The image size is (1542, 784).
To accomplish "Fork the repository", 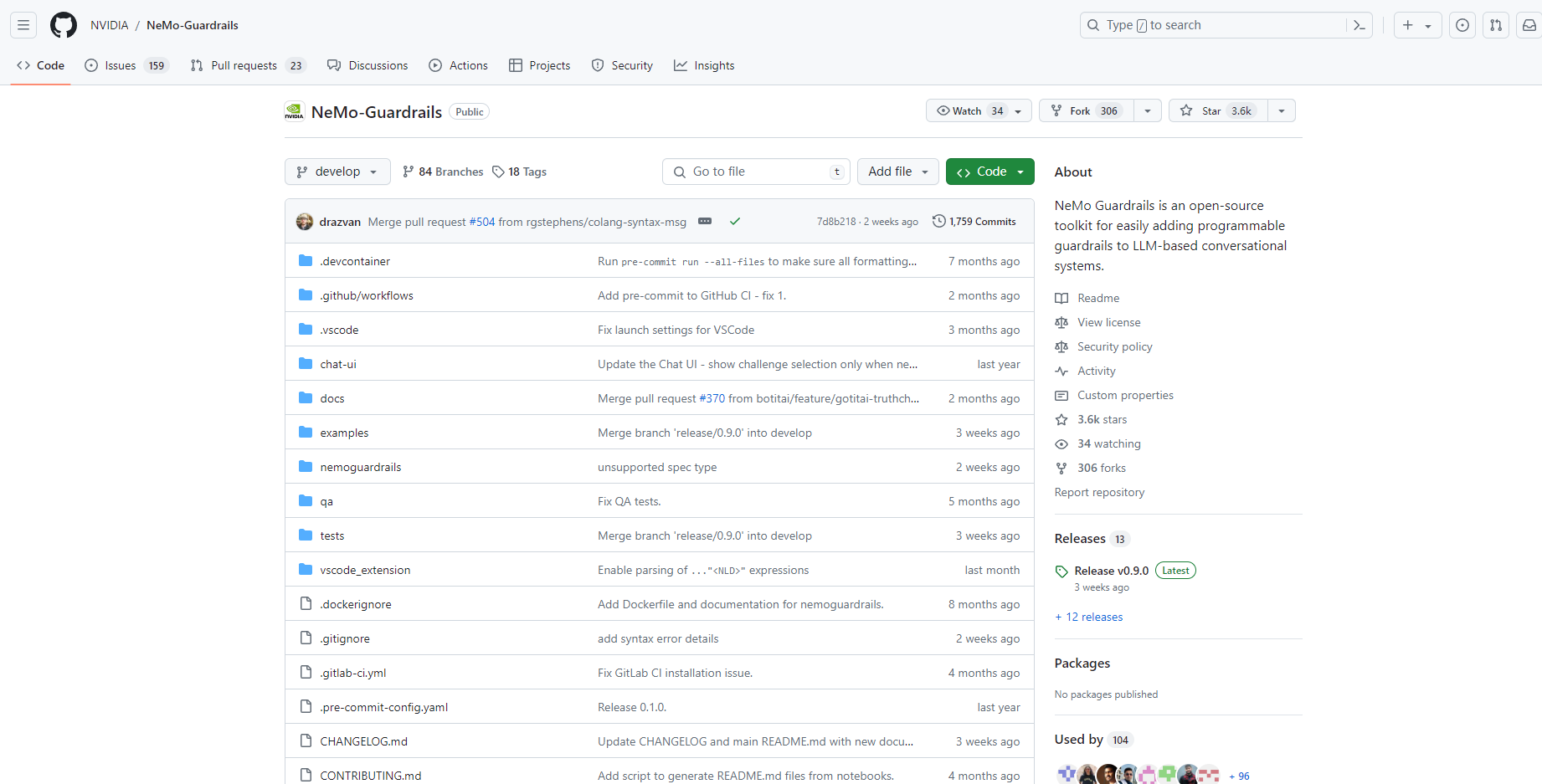I will point(1086,110).
